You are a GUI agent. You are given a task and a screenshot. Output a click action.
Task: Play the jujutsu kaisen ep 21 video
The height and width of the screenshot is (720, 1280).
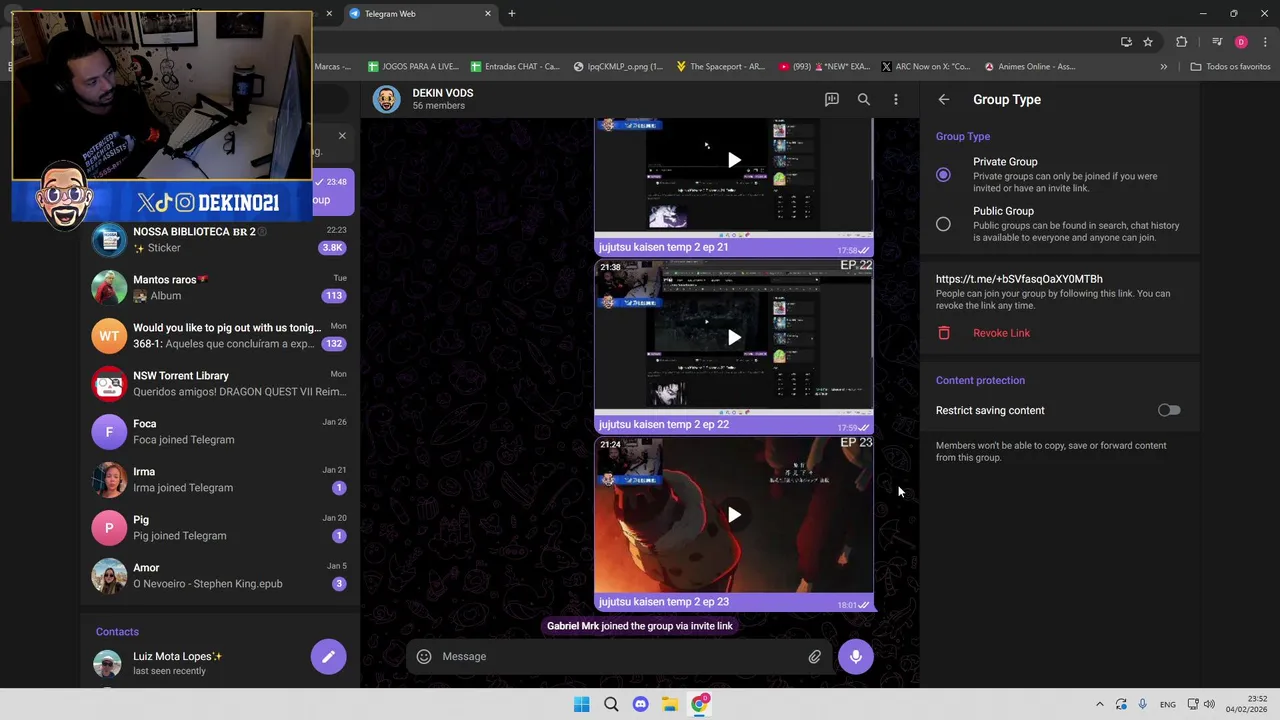pyautogui.click(x=734, y=160)
